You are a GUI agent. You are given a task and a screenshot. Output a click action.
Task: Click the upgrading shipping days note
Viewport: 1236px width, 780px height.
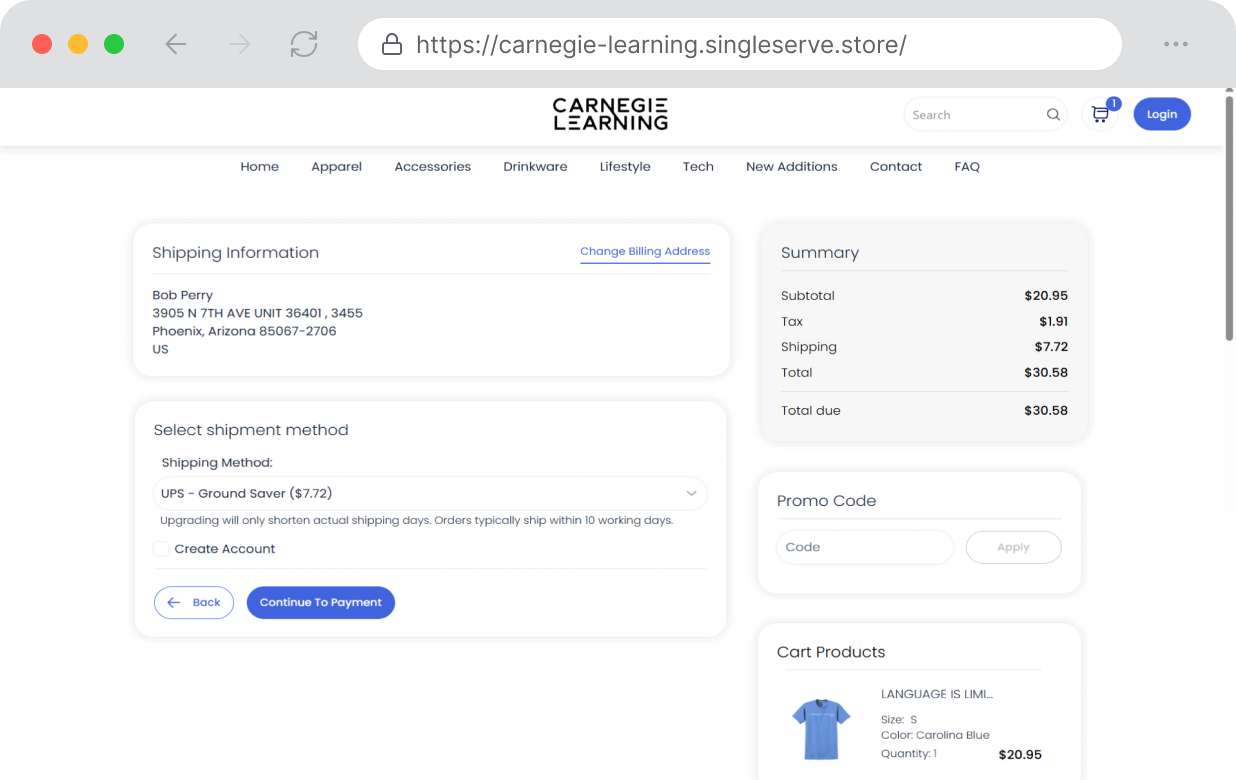tap(417, 521)
